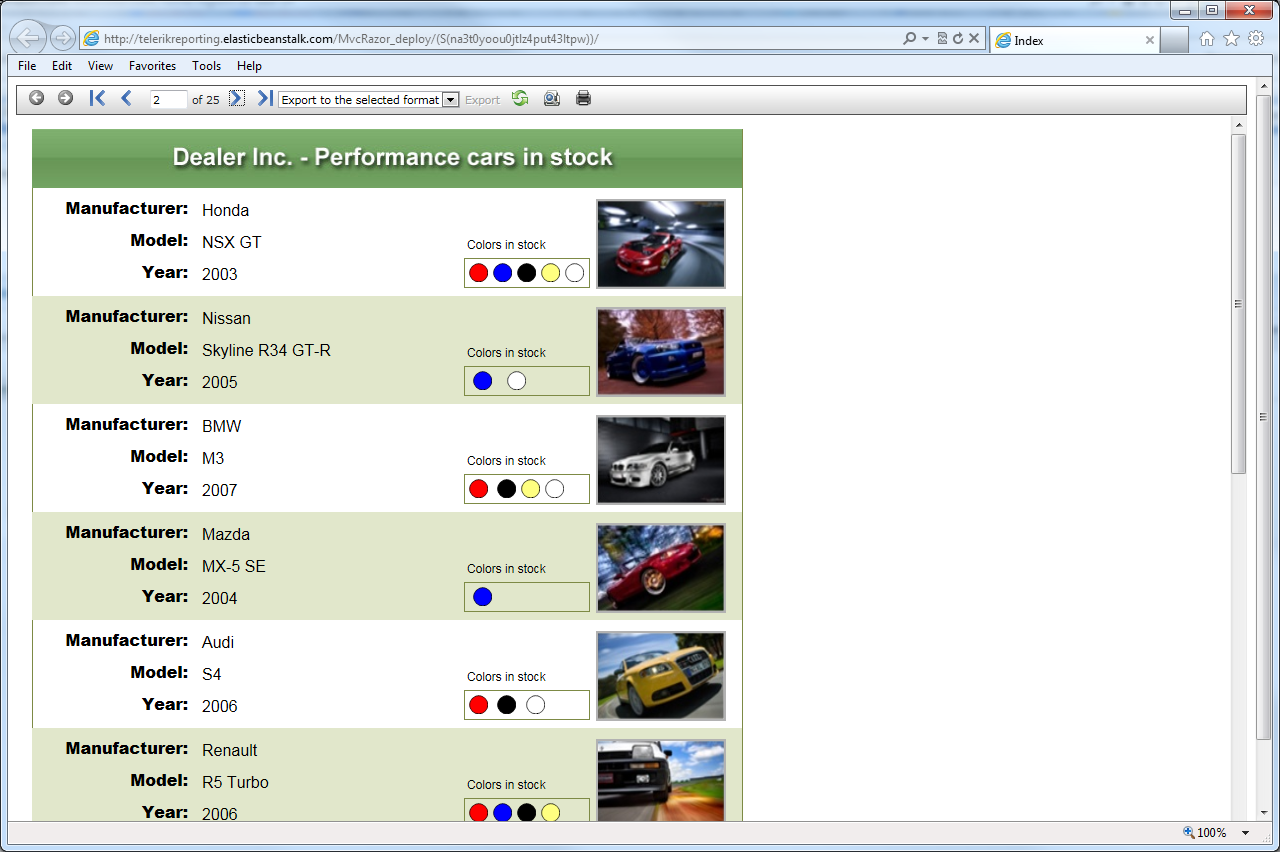Stop loading with the address bar X
The width and height of the screenshot is (1280, 852).
coord(974,39)
